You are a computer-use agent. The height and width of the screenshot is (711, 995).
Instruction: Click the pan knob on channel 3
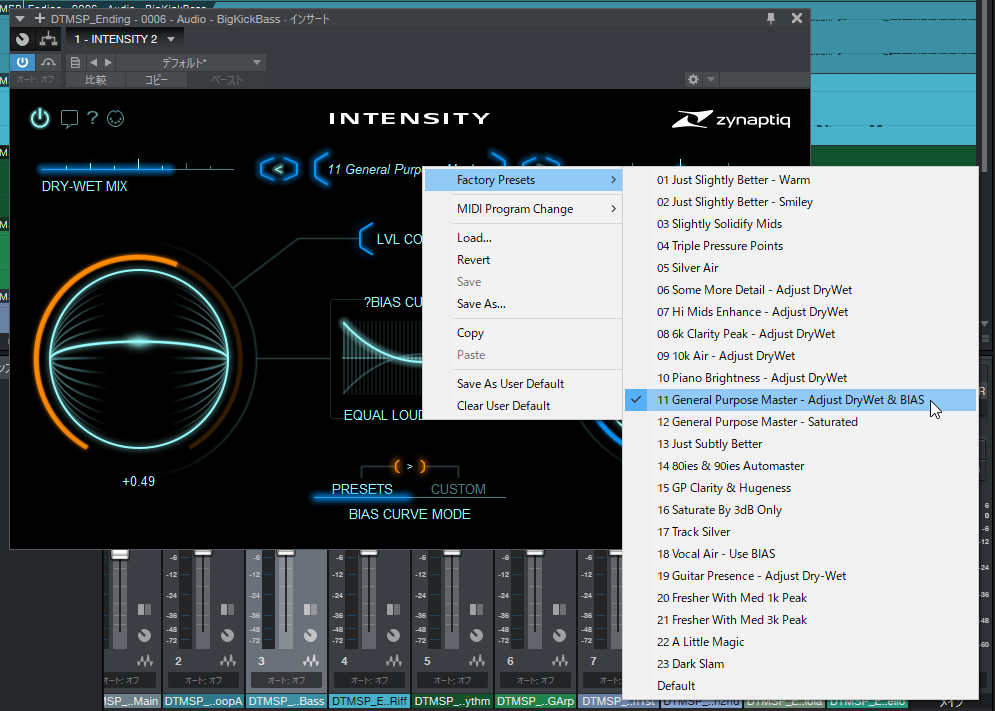[310, 635]
